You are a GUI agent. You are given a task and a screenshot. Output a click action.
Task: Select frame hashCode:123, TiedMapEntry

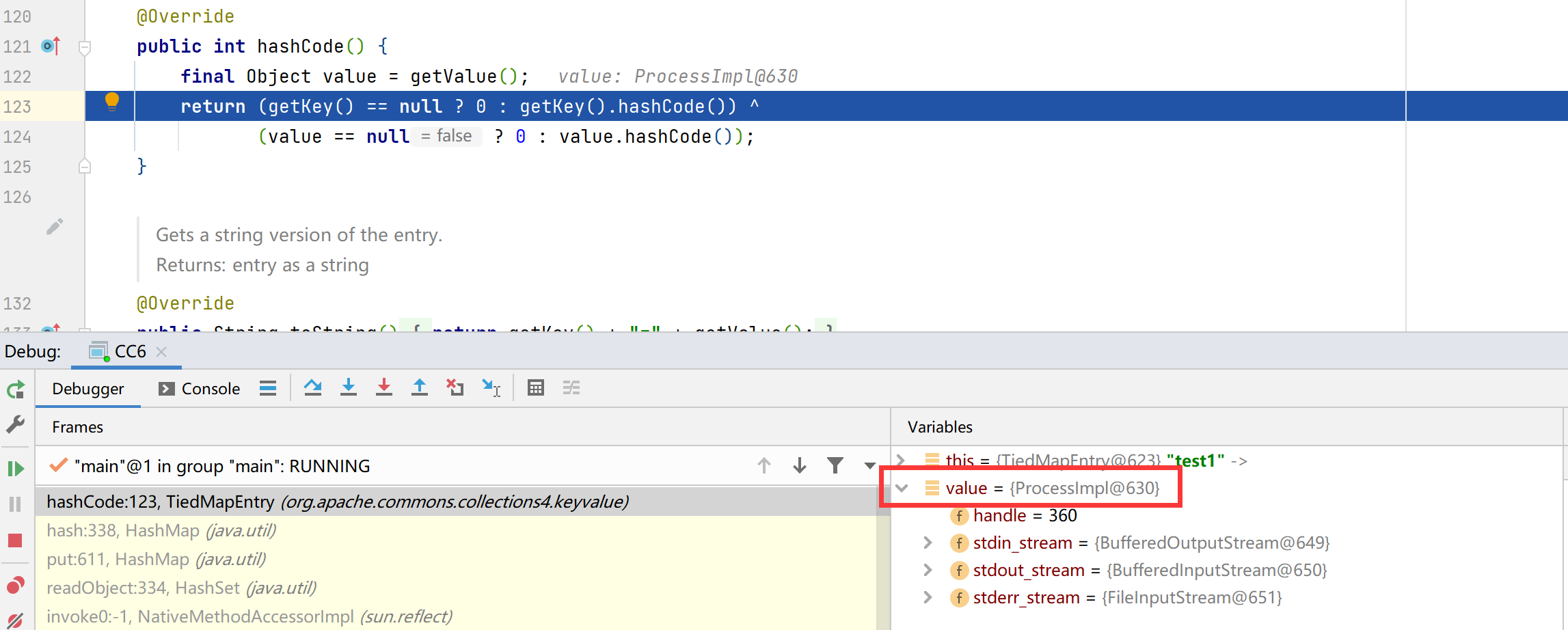point(457,502)
